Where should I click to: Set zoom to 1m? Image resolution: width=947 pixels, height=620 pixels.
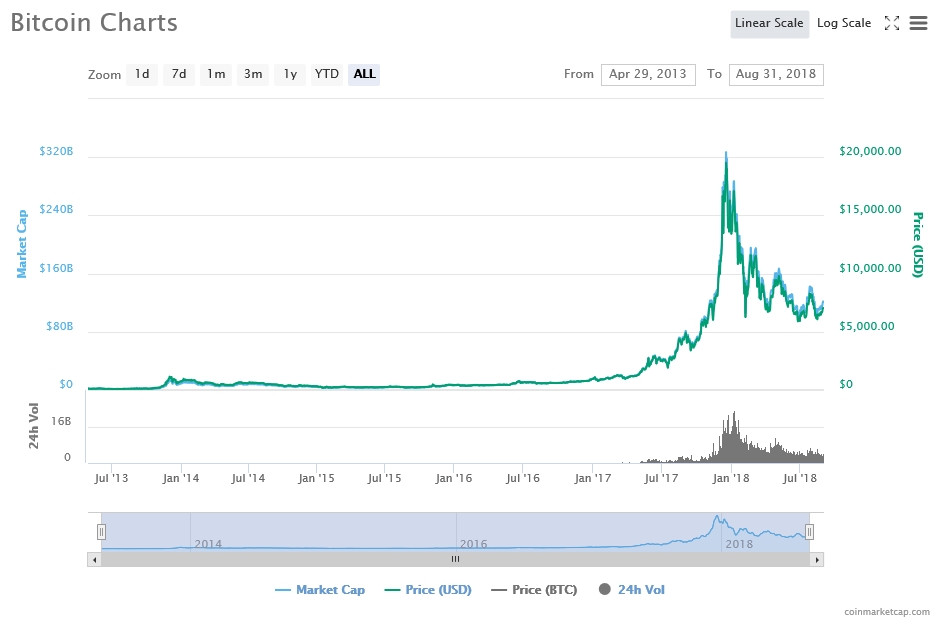216,74
